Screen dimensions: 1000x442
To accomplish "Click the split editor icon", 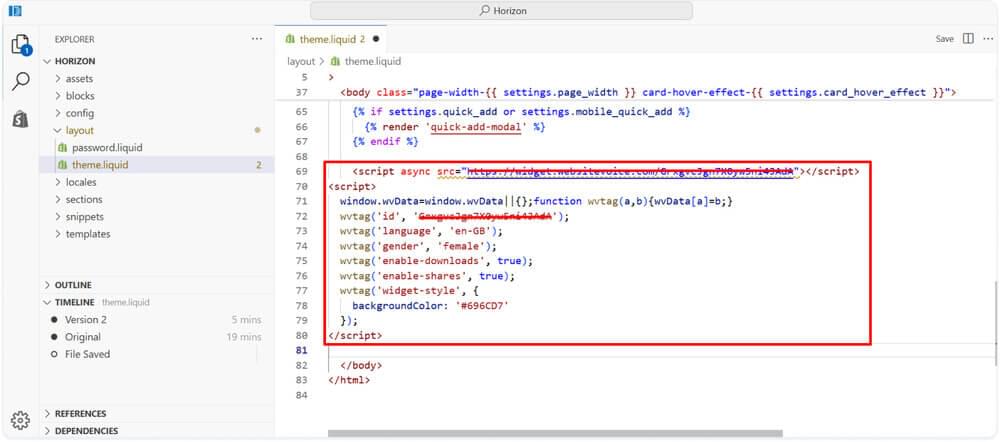I will coord(968,39).
